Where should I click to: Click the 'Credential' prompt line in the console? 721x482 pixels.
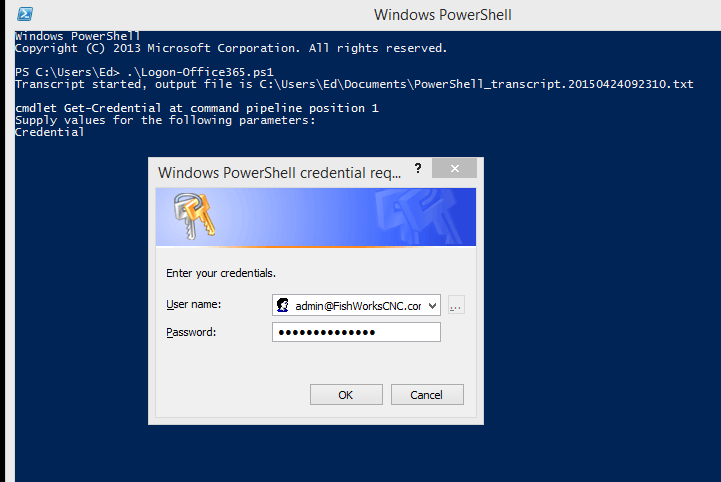click(50, 132)
